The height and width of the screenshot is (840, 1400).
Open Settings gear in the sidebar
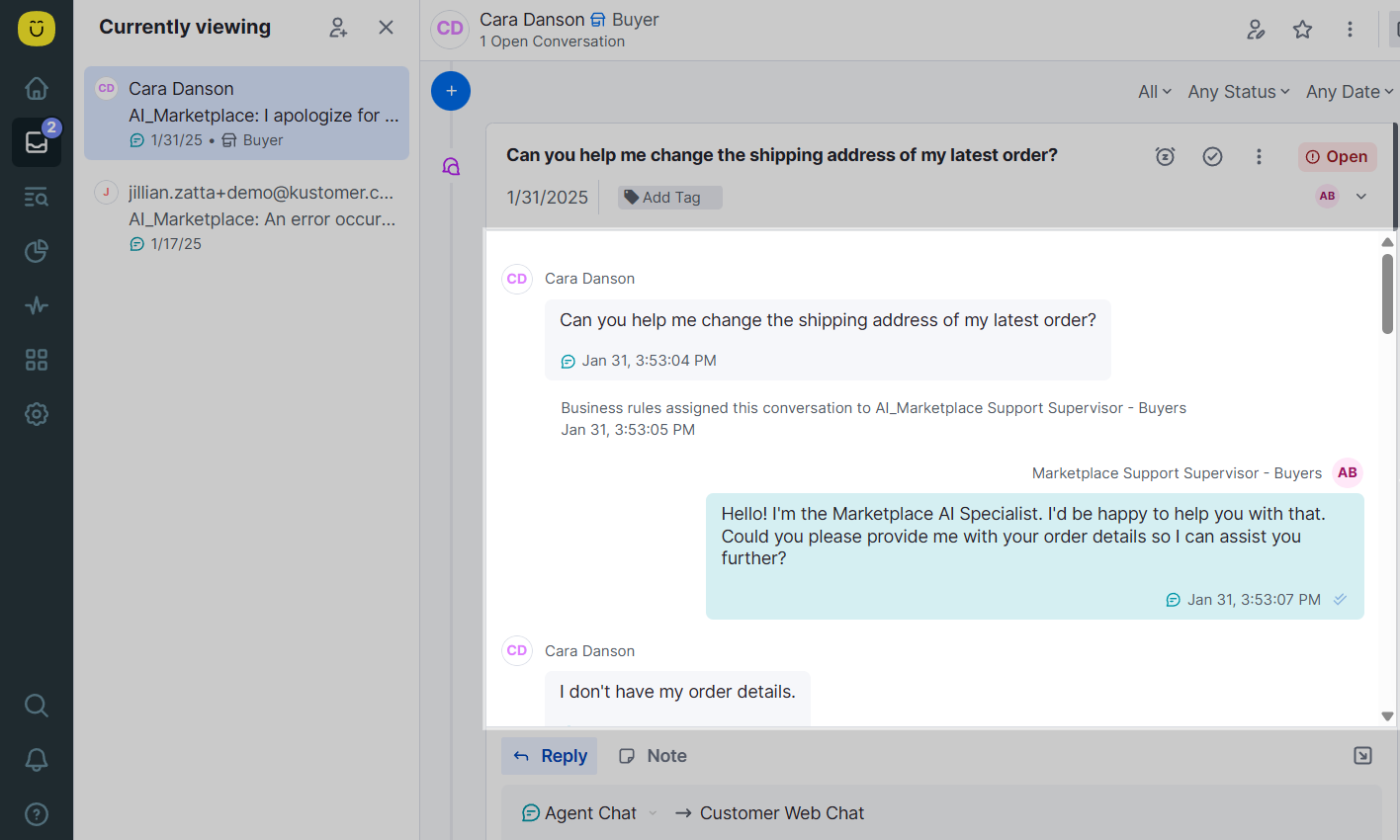click(37, 414)
